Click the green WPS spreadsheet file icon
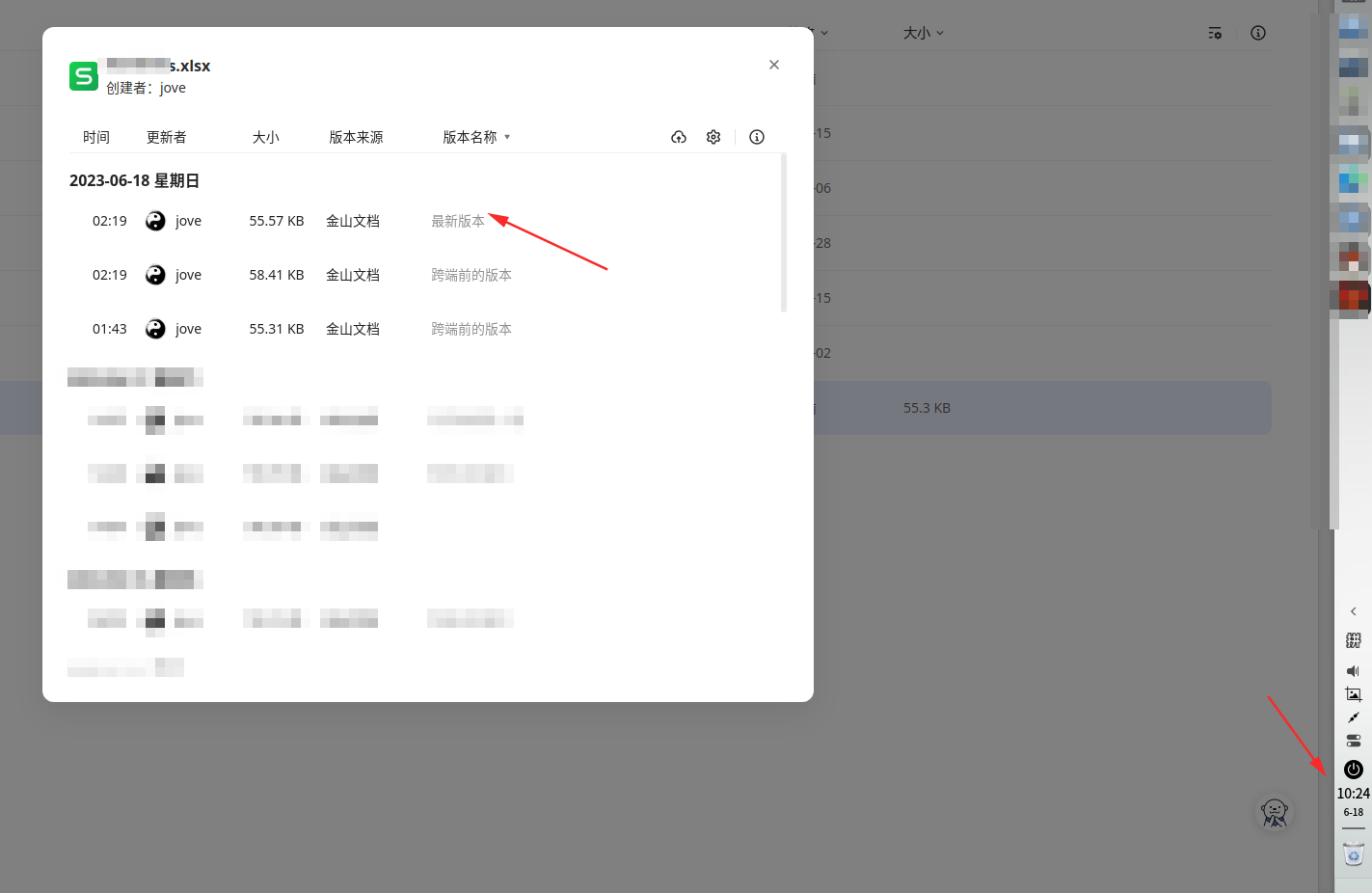Viewport: 1372px width, 893px height. (x=84, y=76)
